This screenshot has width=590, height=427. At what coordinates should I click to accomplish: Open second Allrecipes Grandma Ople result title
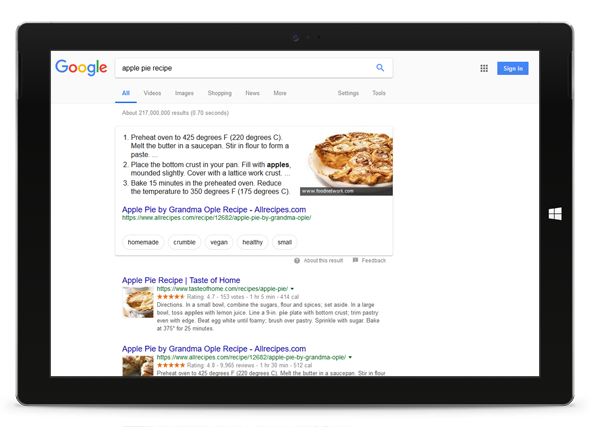point(214,349)
